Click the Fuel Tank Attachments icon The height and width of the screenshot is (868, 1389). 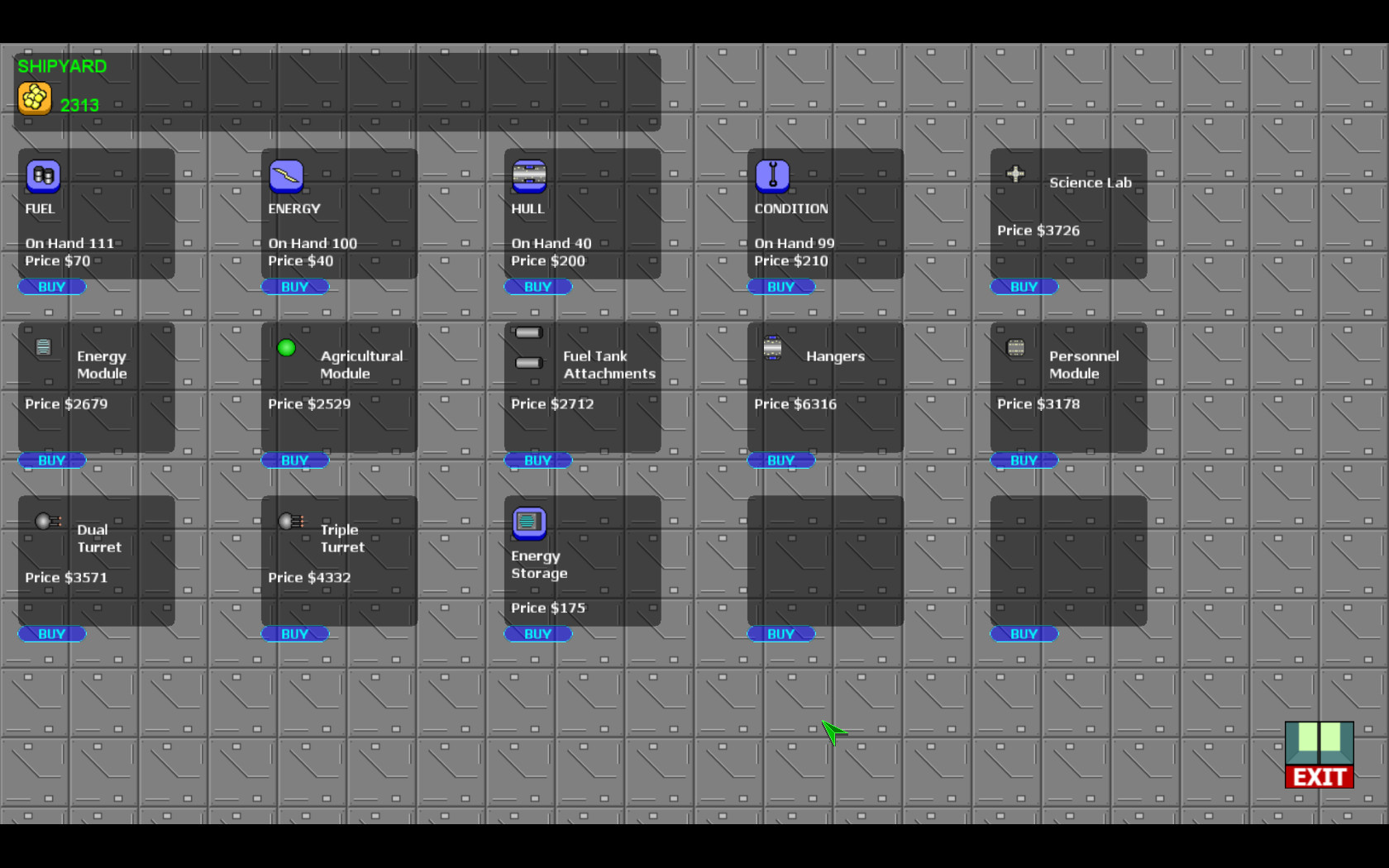coord(529,348)
